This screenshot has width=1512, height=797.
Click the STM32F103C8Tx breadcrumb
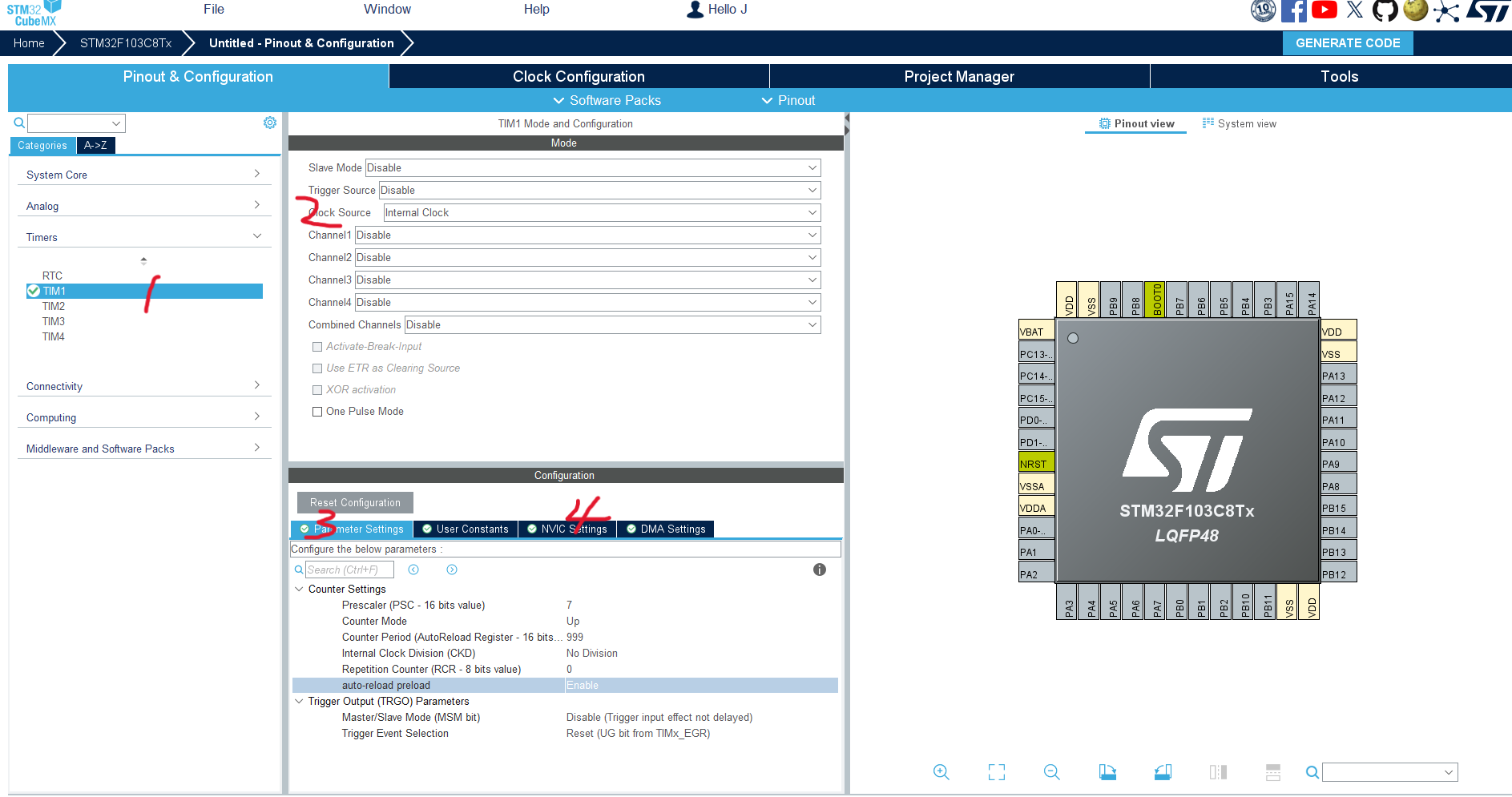126,43
